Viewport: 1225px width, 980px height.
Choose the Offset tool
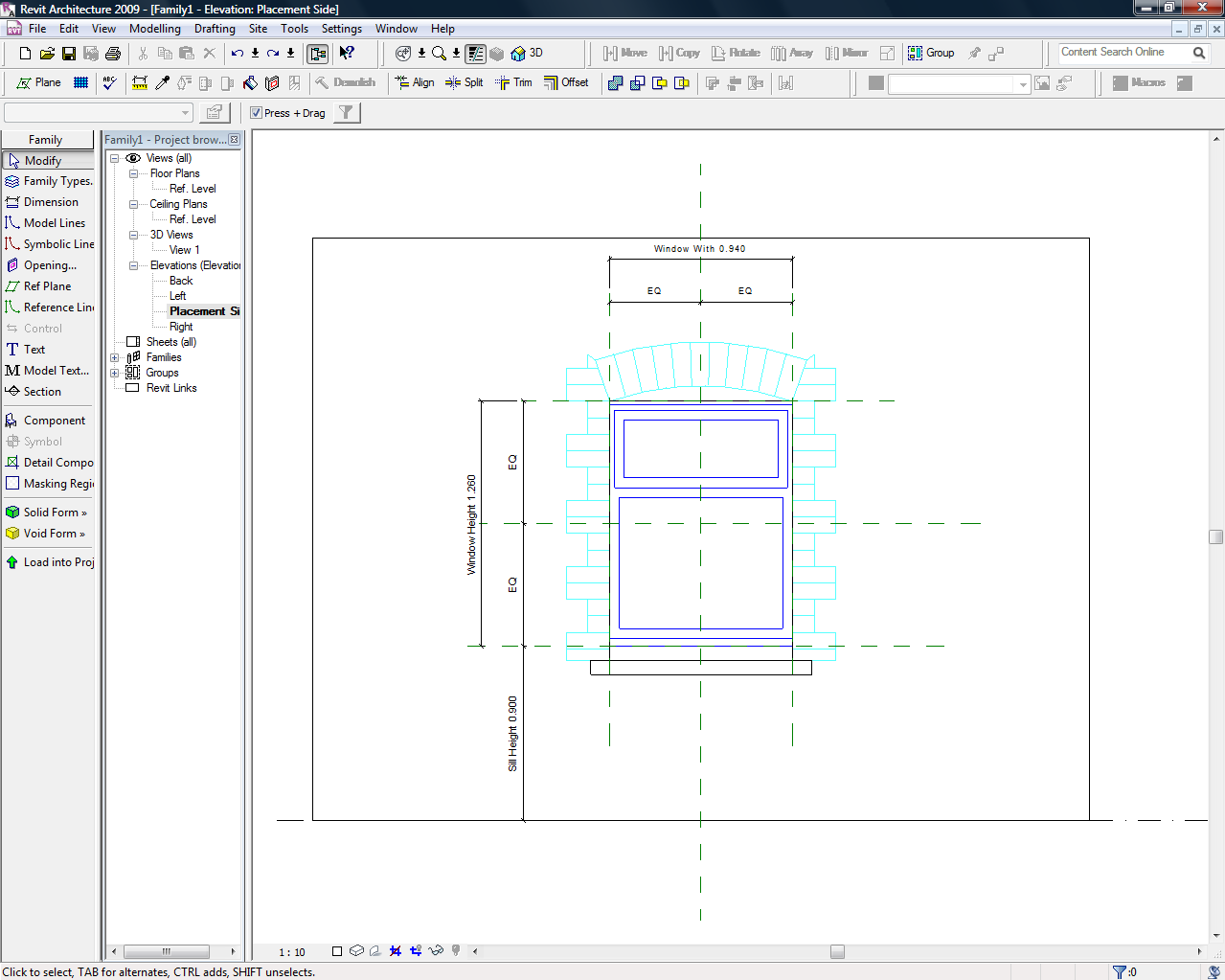pyautogui.click(x=566, y=83)
